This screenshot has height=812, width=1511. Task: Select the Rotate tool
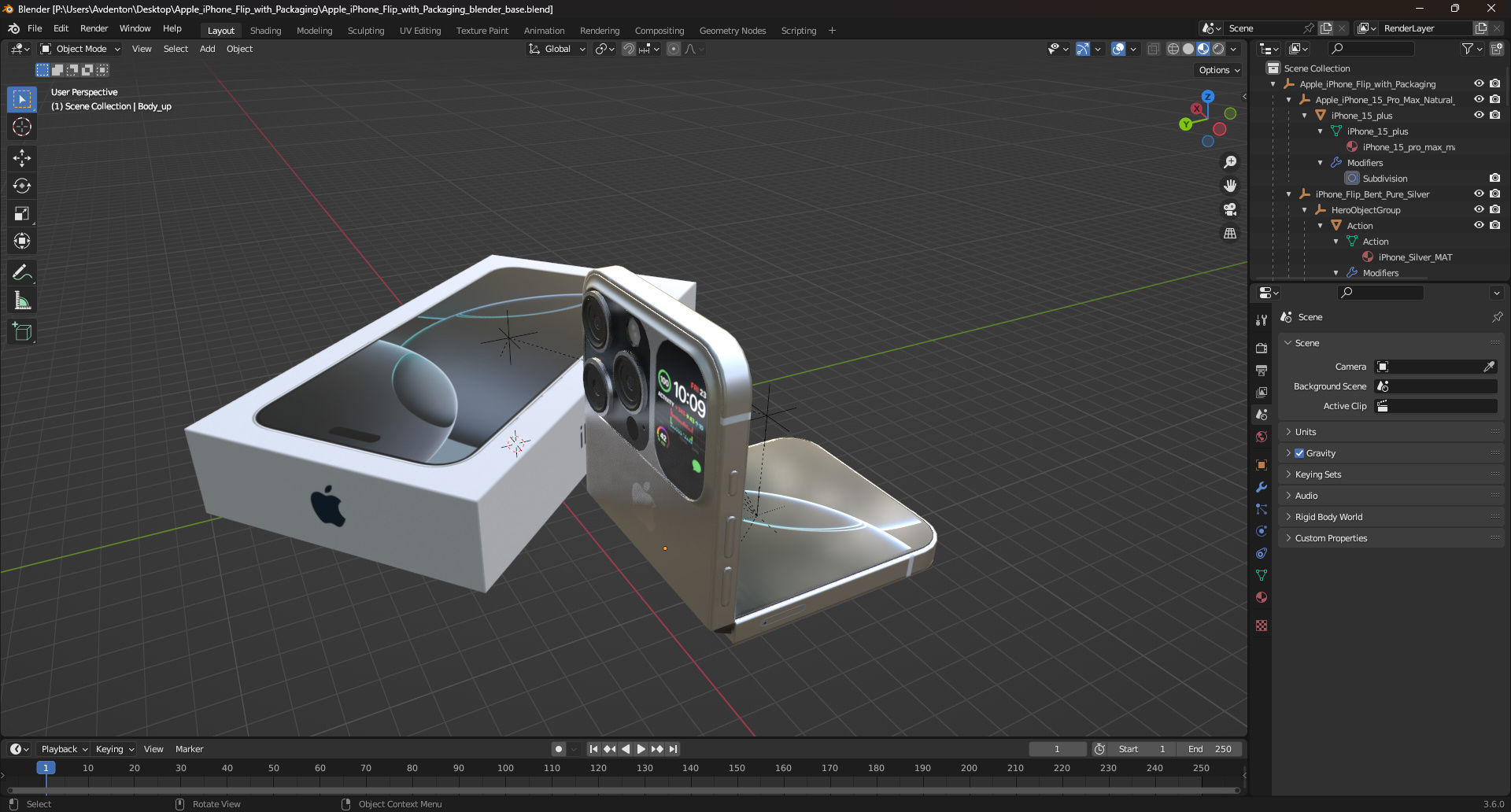click(22, 186)
